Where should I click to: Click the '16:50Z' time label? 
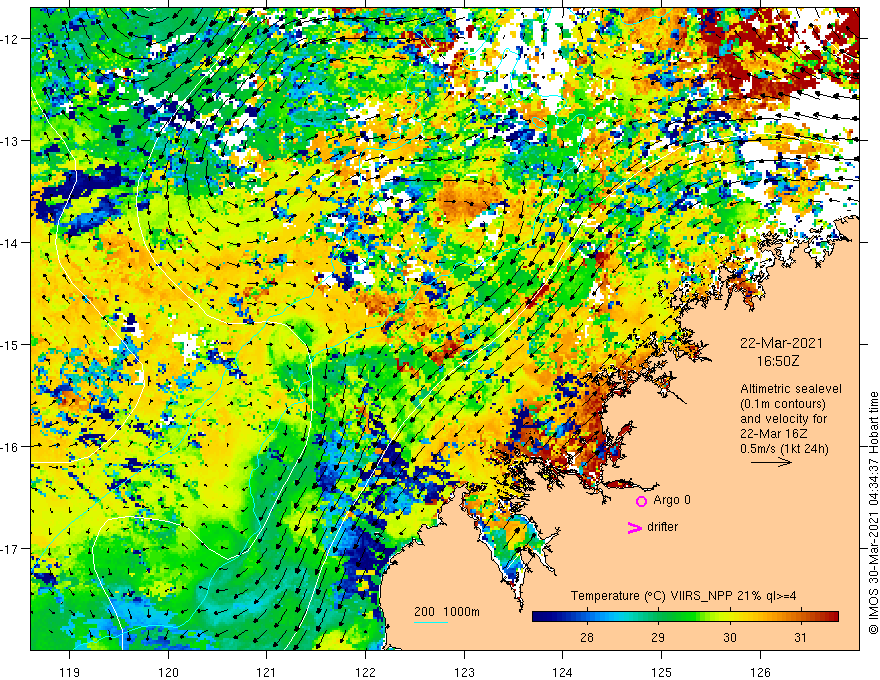point(777,361)
